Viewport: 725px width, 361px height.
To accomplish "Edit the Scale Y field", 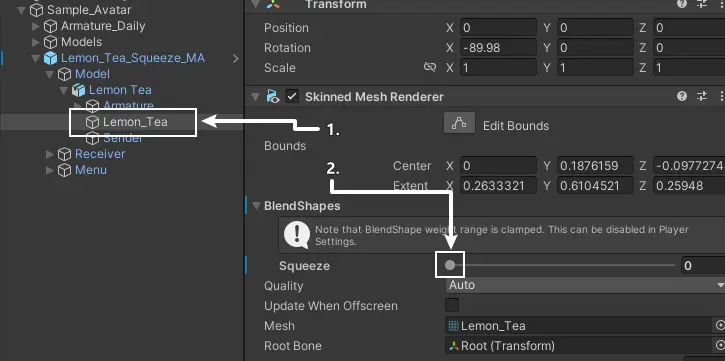I will (595, 67).
